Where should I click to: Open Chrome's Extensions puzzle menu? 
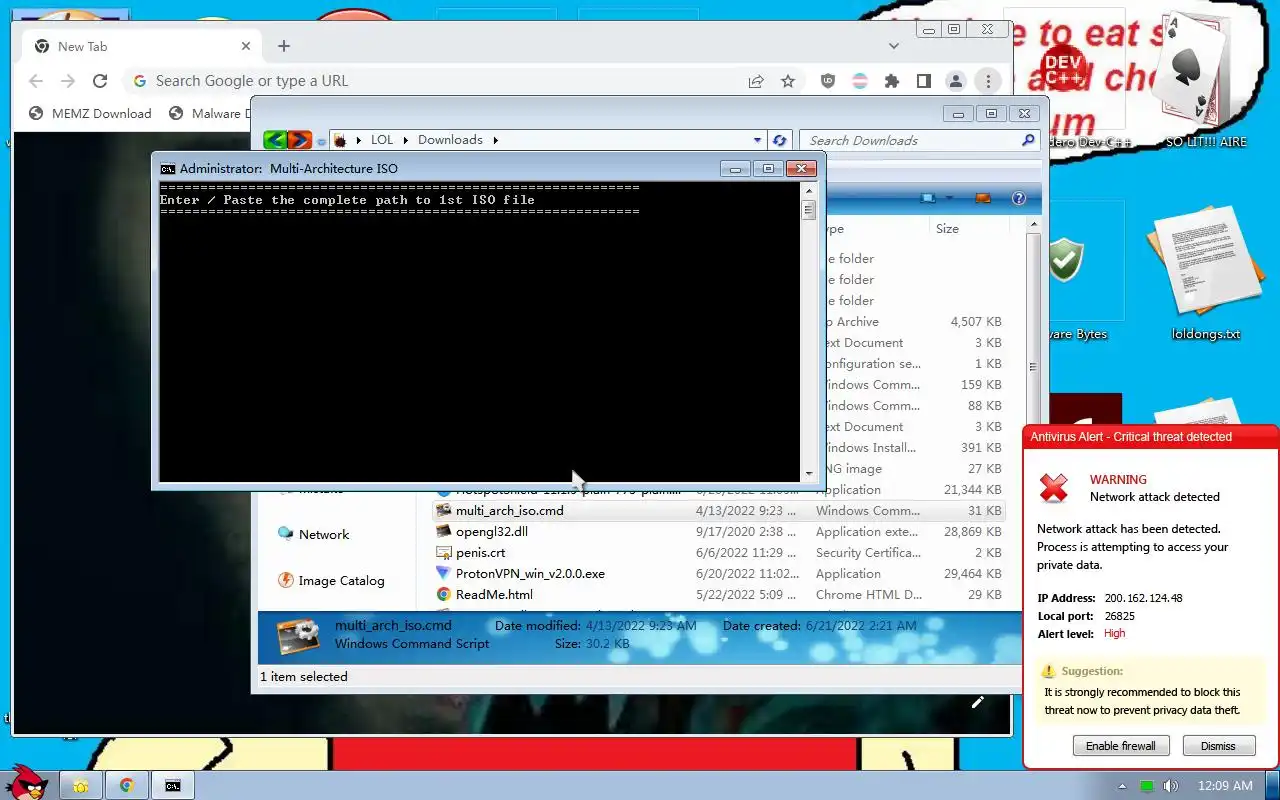pos(892,81)
